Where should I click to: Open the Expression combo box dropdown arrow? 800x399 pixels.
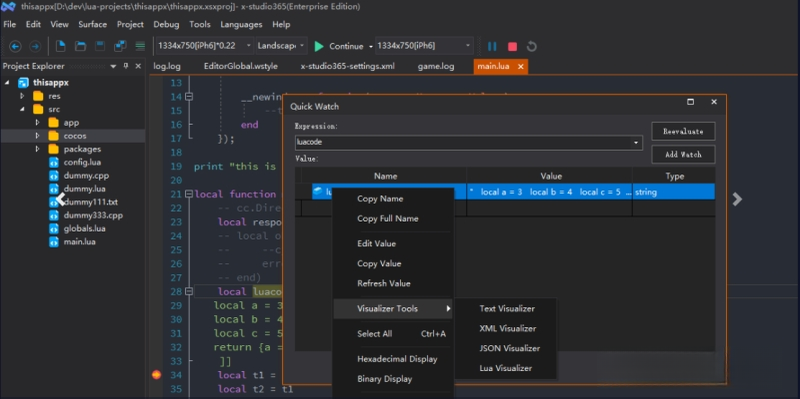pos(636,142)
